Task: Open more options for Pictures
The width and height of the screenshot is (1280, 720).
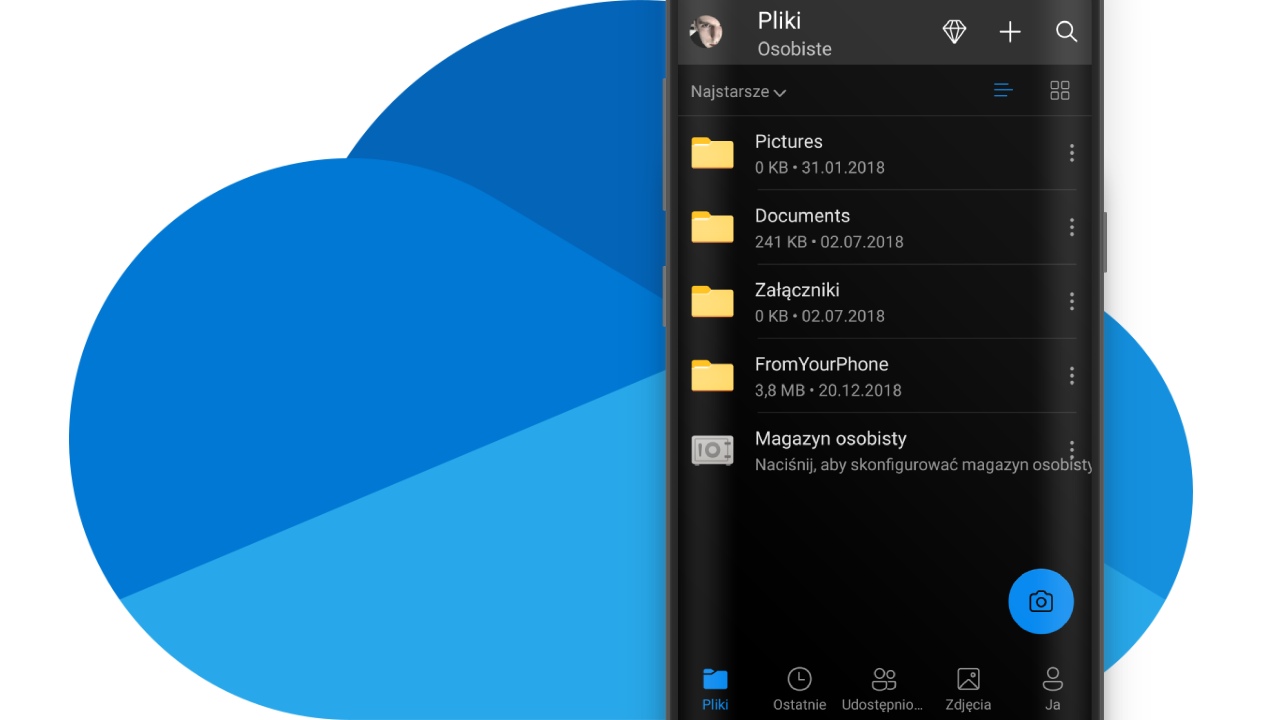Action: (x=1071, y=153)
